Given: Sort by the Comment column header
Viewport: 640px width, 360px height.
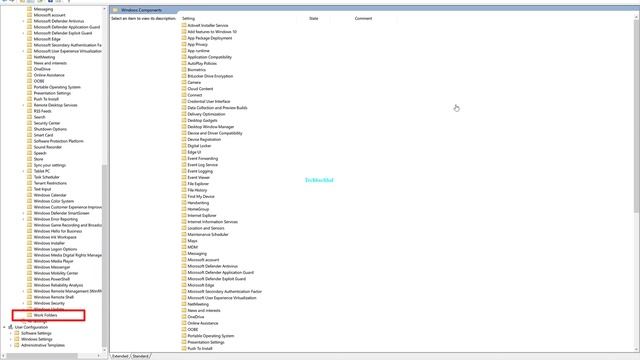Looking at the screenshot, I should (x=363, y=18).
